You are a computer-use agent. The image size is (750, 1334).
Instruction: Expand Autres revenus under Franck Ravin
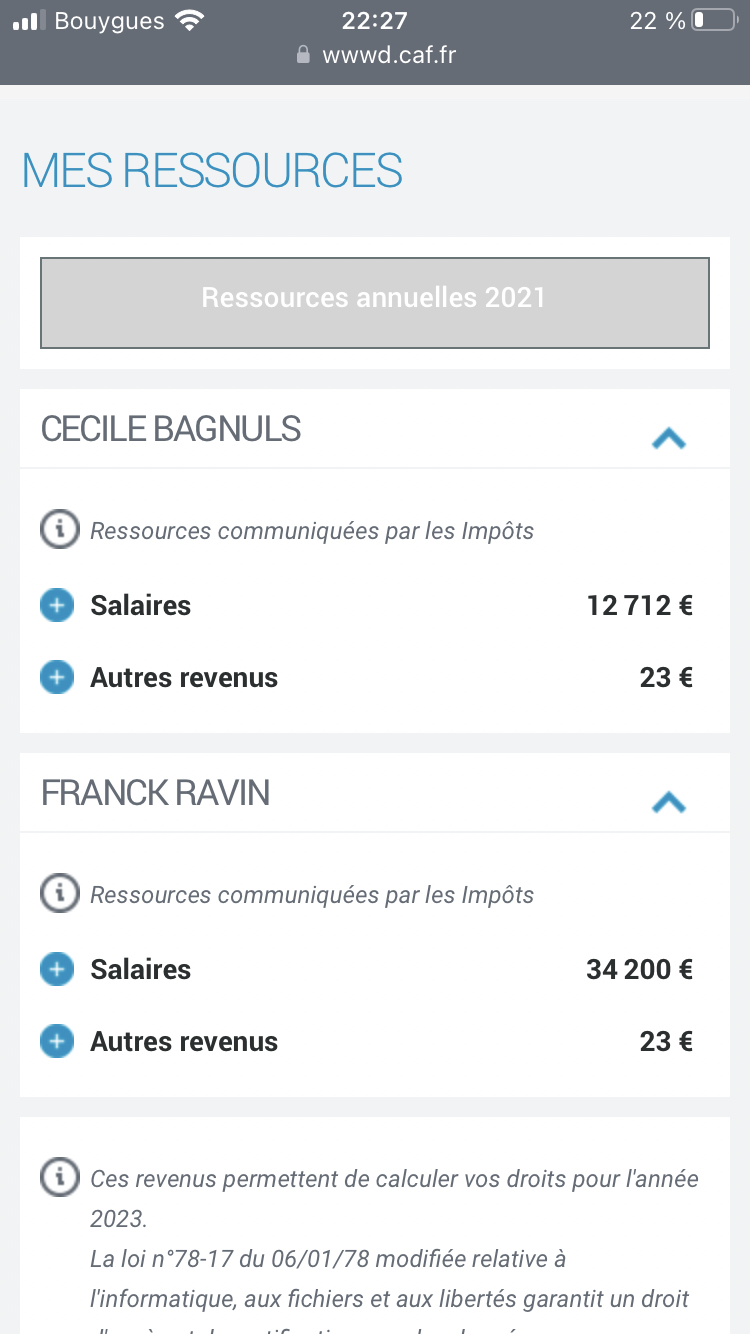tap(57, 1042)
